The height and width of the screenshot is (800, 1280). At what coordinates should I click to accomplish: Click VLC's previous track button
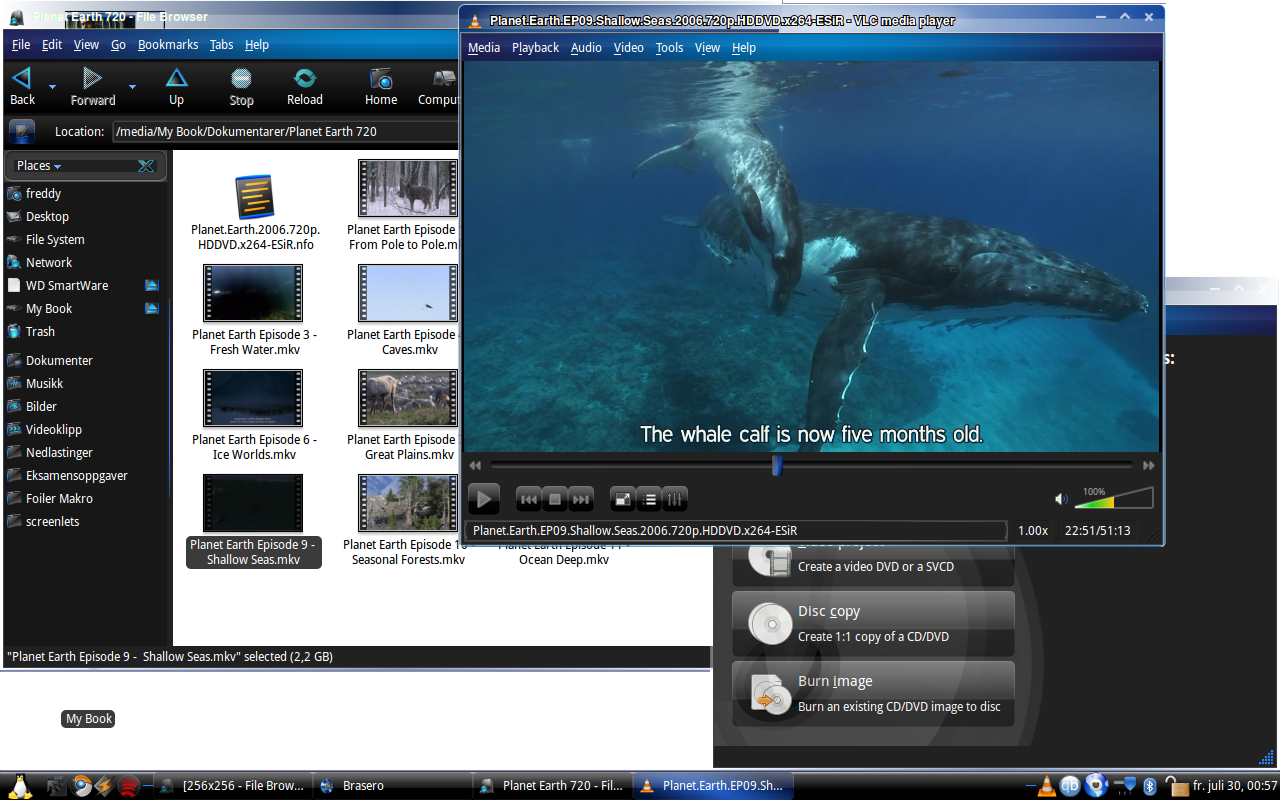[x=529, y=498]
